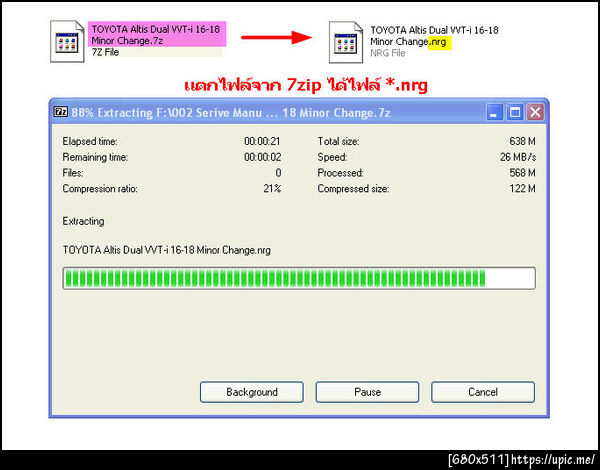Image resolution: width=600 pixels, height=470 pixels.
Task: Click the 88% Extracting title bar text
Action: pos(231,113)
